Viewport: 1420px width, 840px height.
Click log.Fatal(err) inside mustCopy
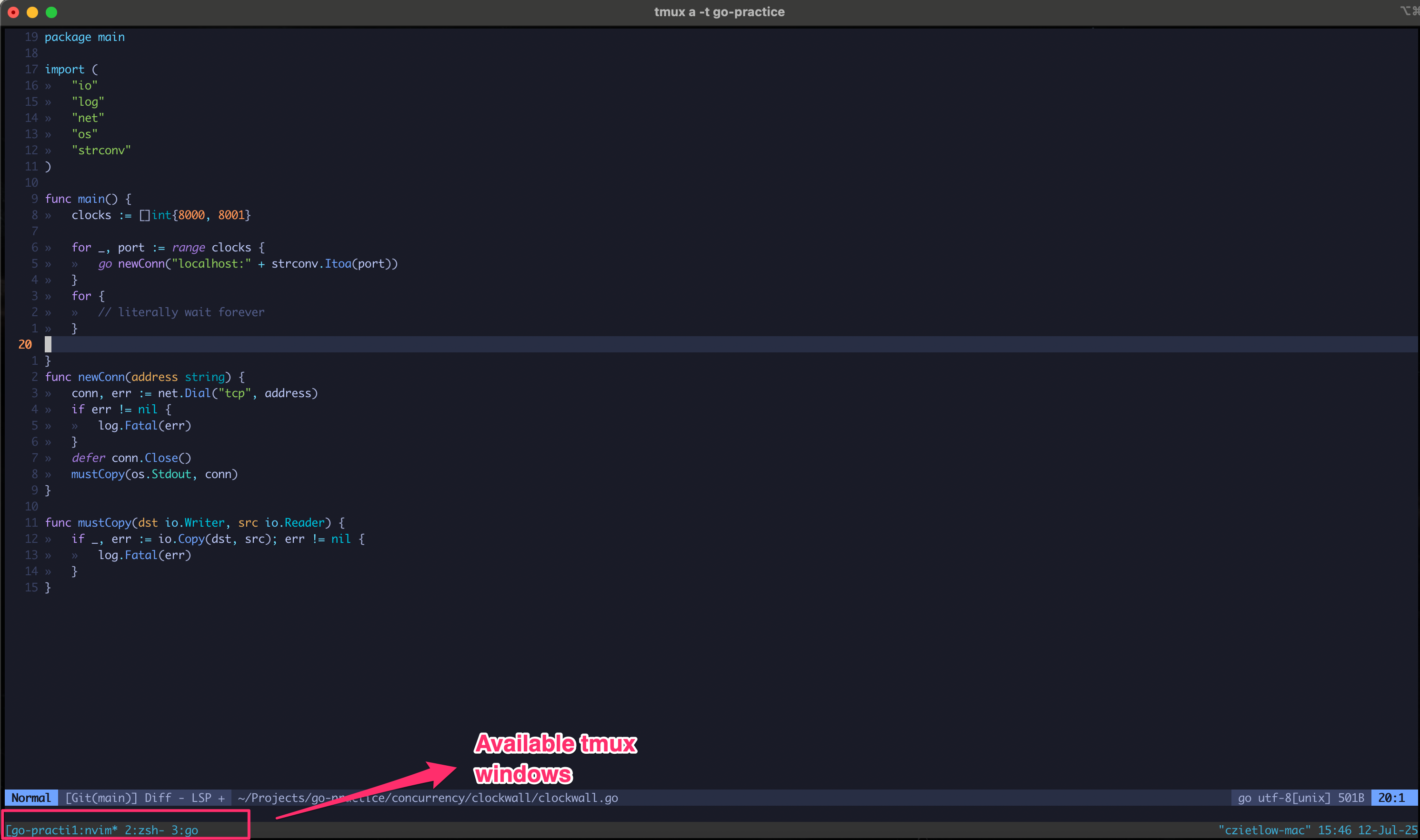point(145,555)
